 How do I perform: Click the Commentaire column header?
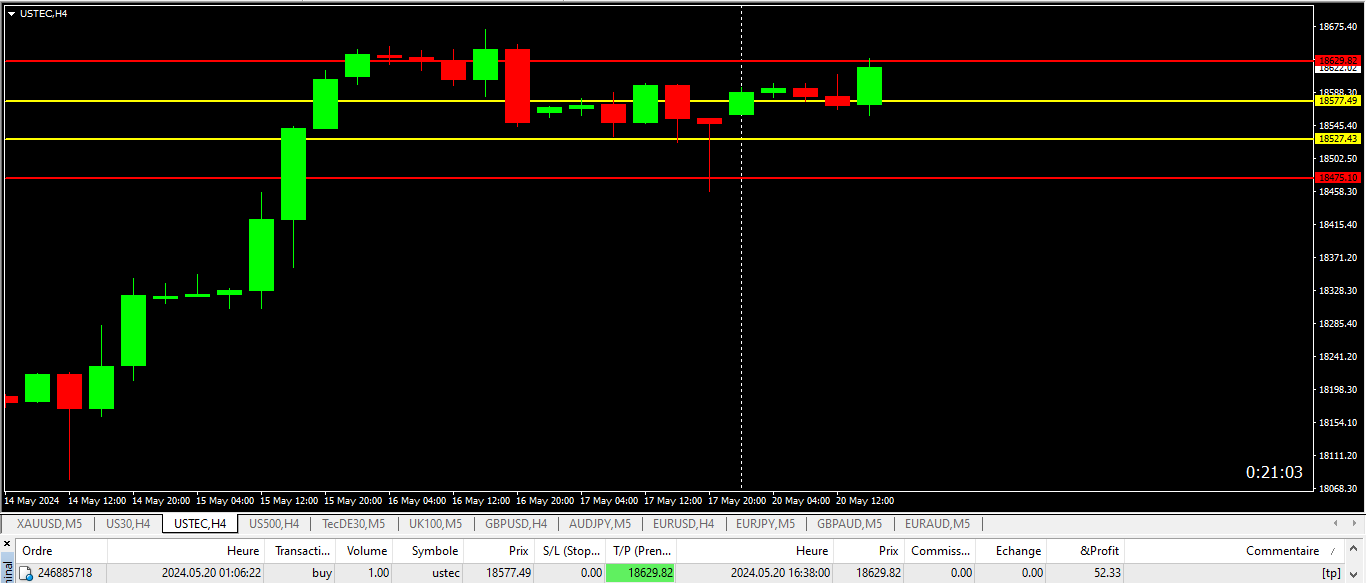tap(1235, 551)
